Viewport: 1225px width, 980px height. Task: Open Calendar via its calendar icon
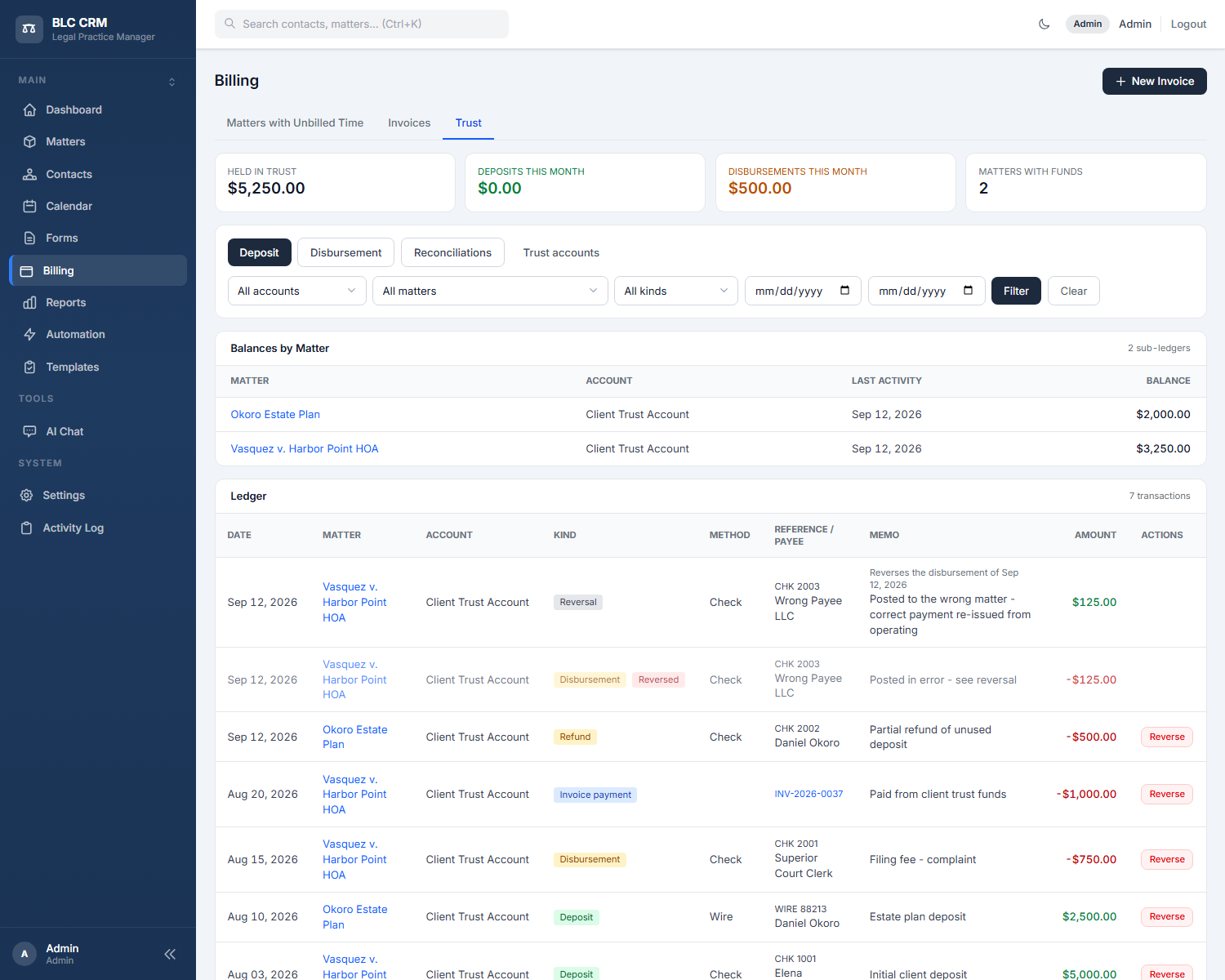click(29, 206)
